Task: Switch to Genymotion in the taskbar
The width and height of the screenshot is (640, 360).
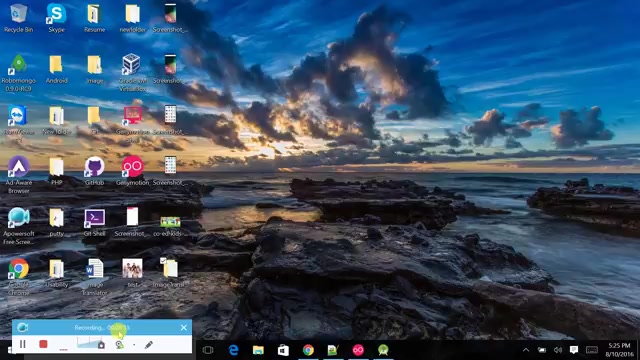Action: [x=358, y=350]
